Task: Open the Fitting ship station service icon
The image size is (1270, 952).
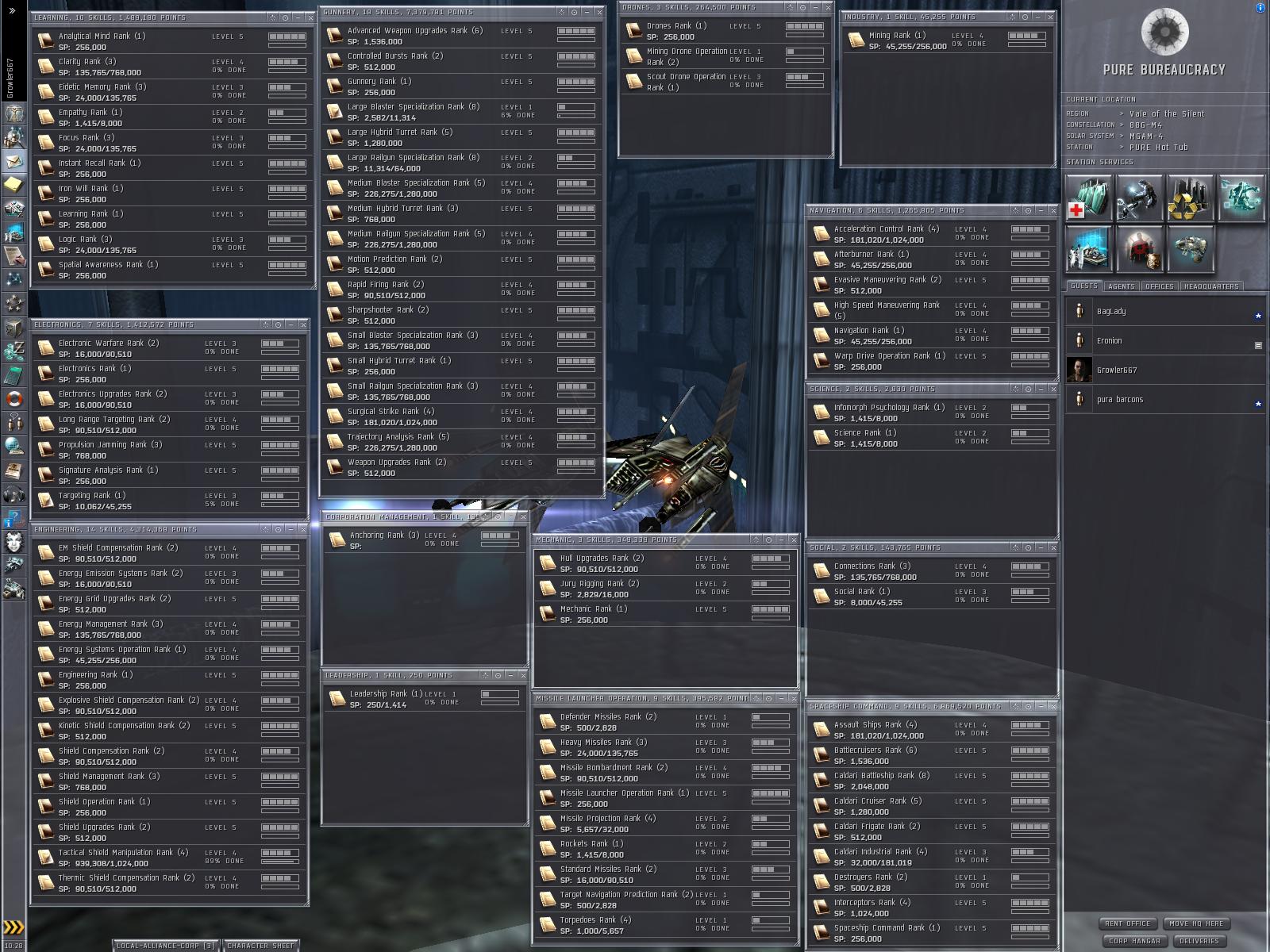Action: (x=1191, y=249)
